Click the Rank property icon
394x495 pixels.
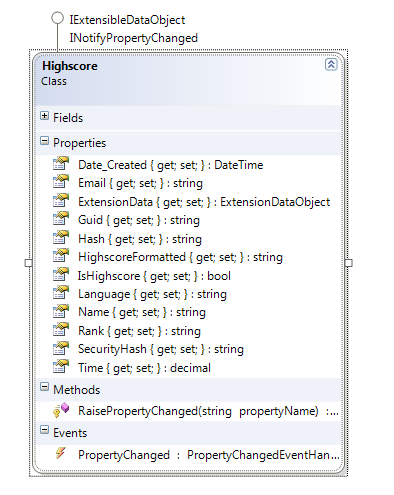[61, 329]
